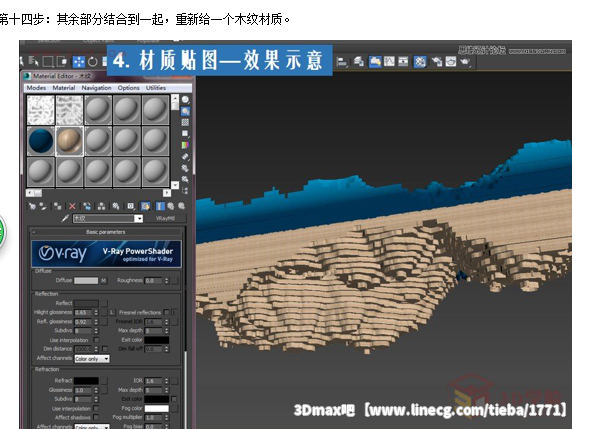
Task: Toggle the refraction Exit color checkbox
Action: (x=174, y=399)
